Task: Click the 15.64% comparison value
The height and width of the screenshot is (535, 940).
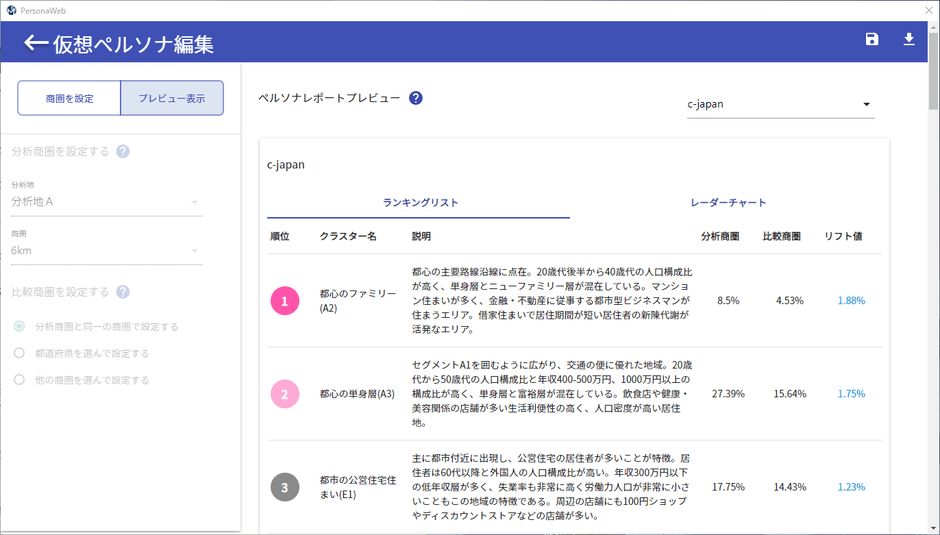Action: click(x=790, y=394)
